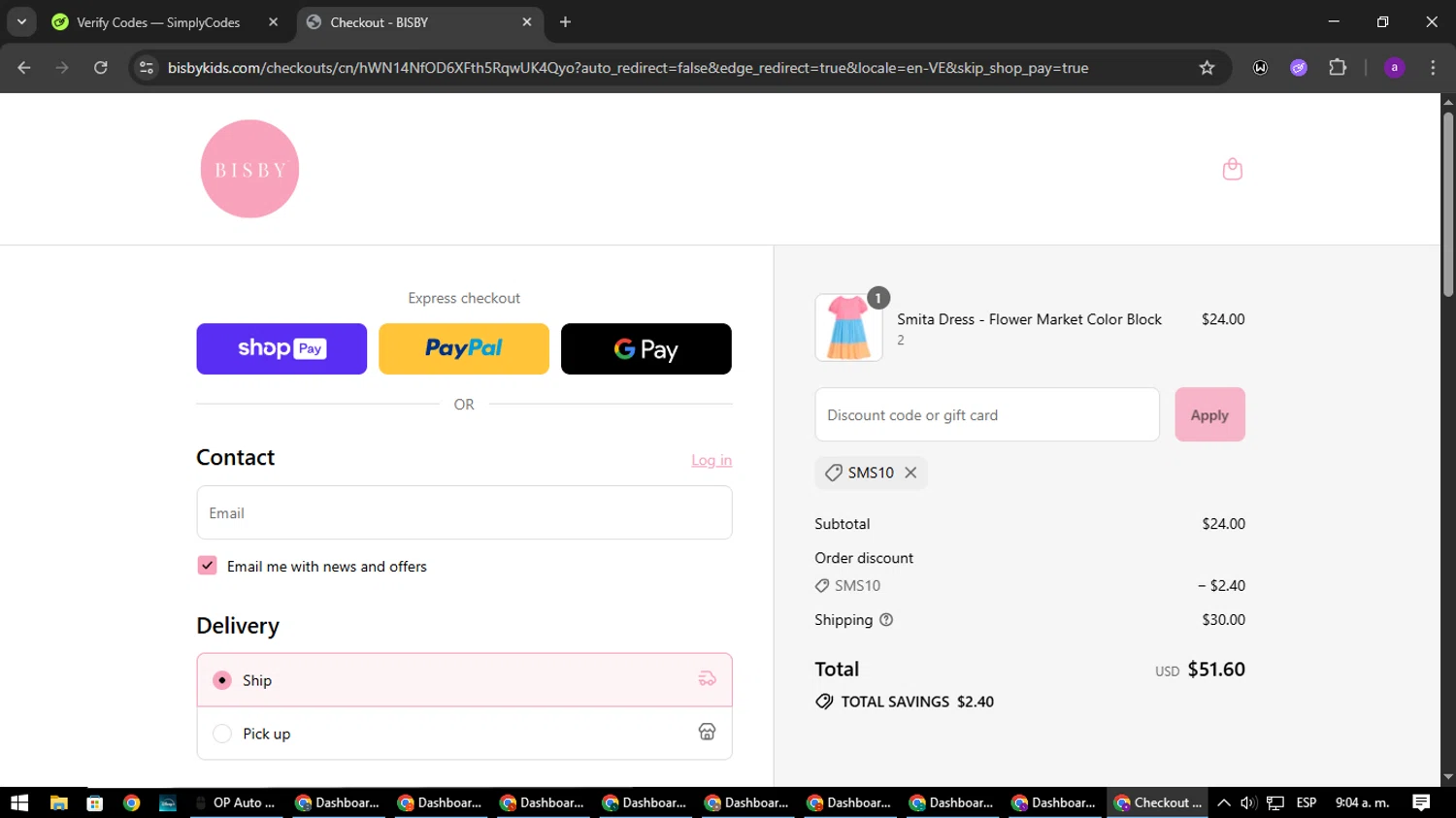Show hidden system tray icons
Screen dimensions: 1456x818
pyautogui.click(x=1224, y=802)
